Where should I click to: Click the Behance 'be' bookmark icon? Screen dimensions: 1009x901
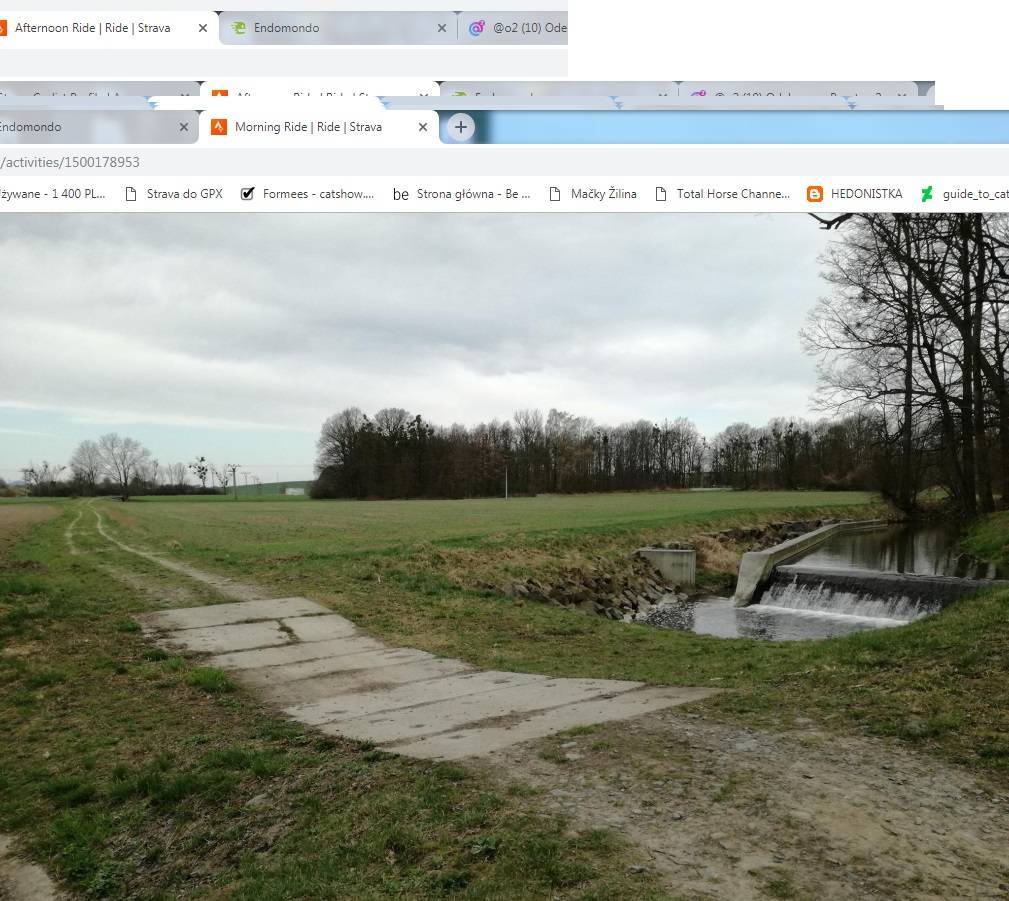pos(400,194)
